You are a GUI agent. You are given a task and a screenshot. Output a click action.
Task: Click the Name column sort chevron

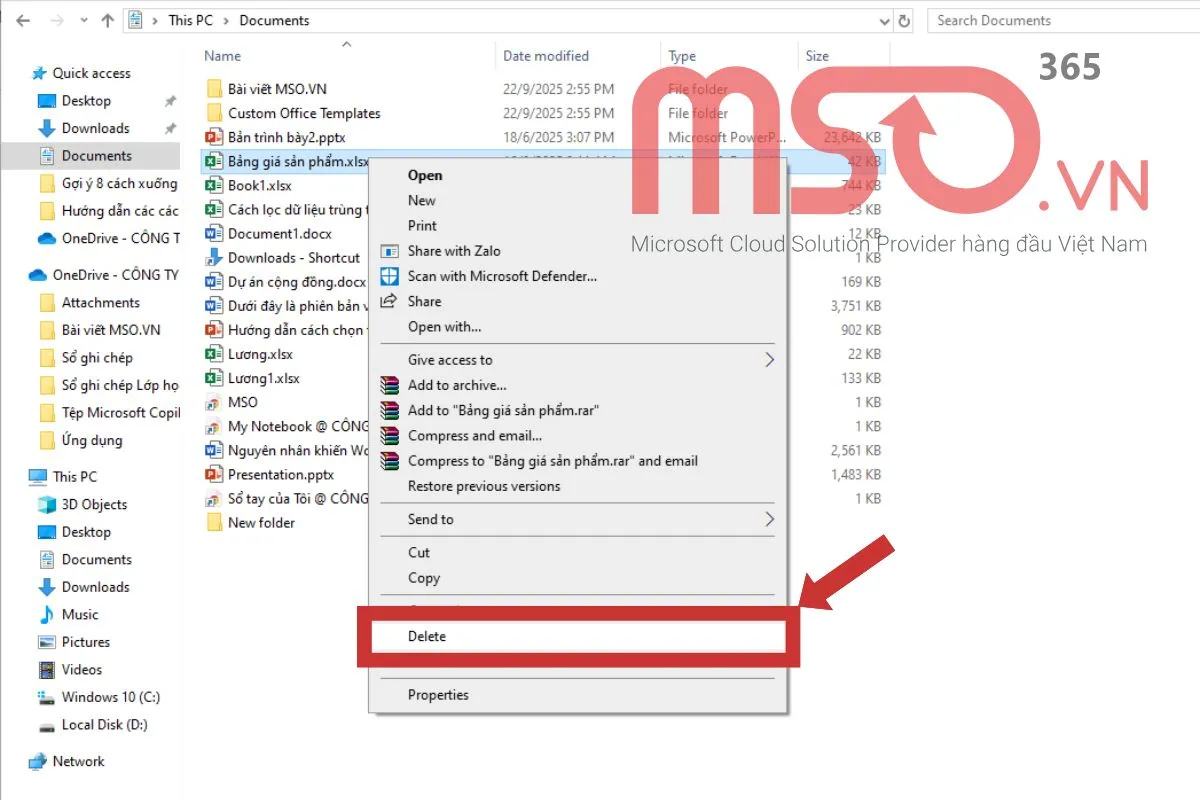[x=347, y=45]
